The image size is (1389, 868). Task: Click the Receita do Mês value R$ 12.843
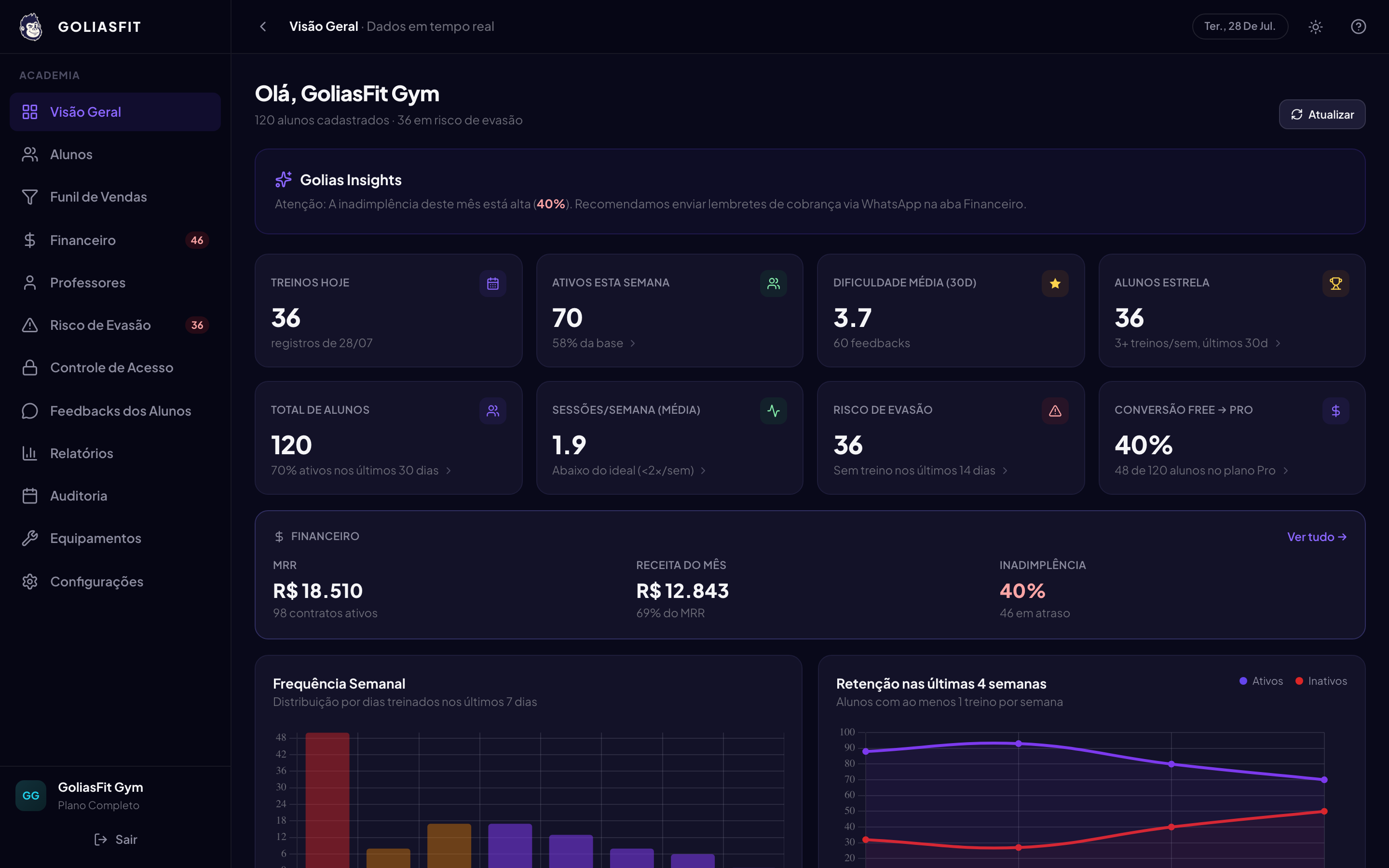point(682,591)
